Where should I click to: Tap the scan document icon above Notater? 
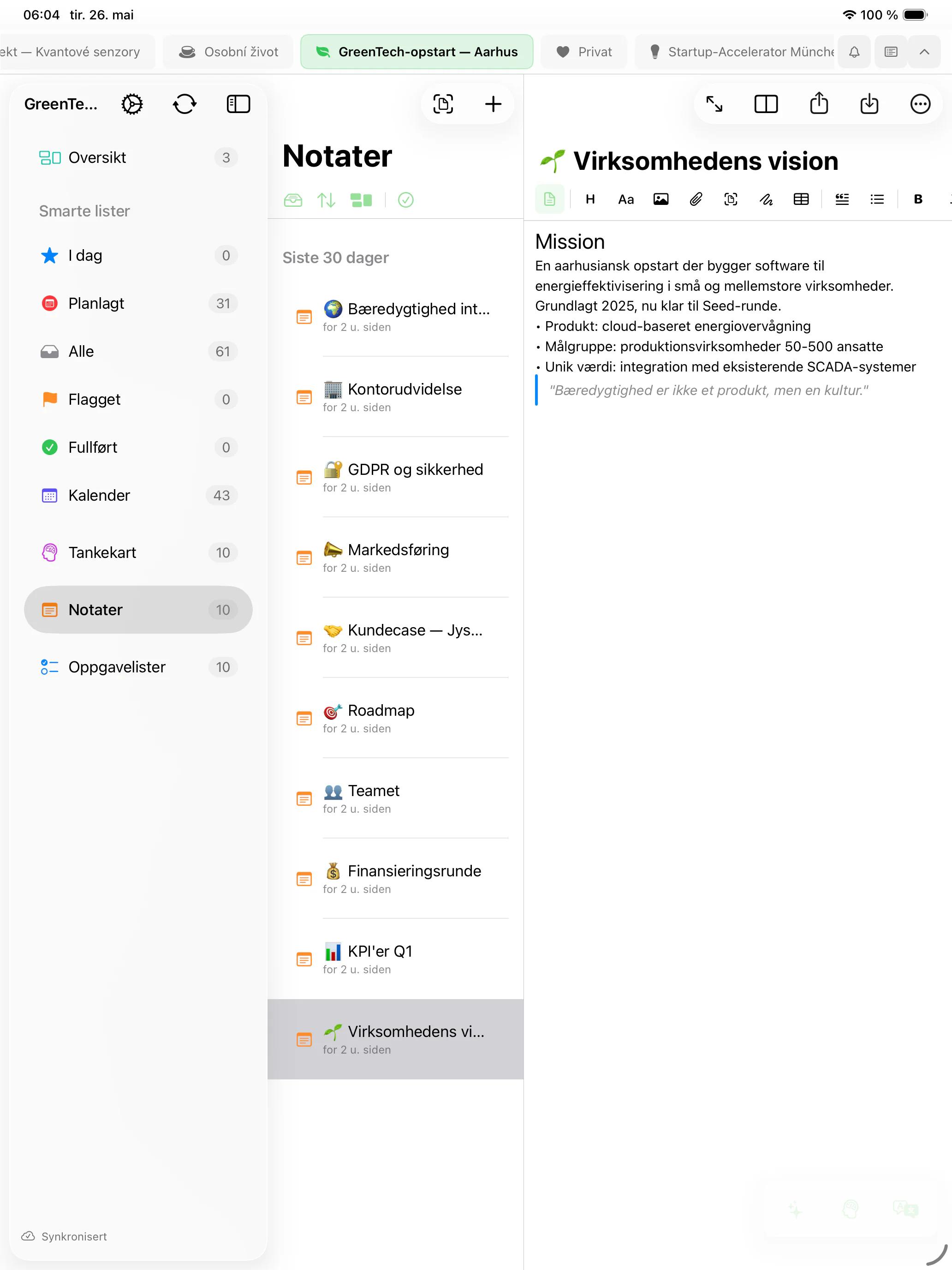(x=443, y=104)
